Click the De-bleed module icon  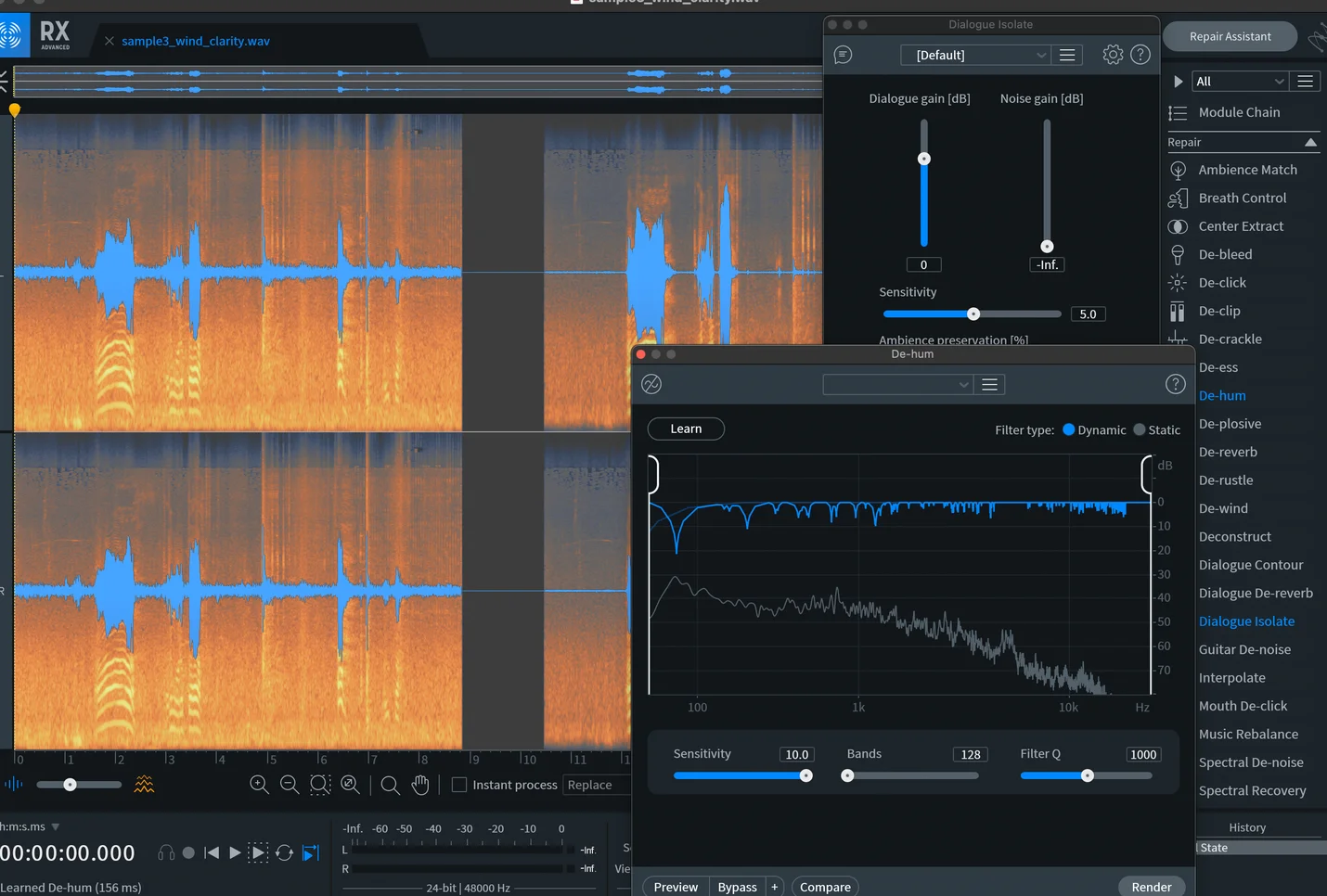(x=1177, y=254)
